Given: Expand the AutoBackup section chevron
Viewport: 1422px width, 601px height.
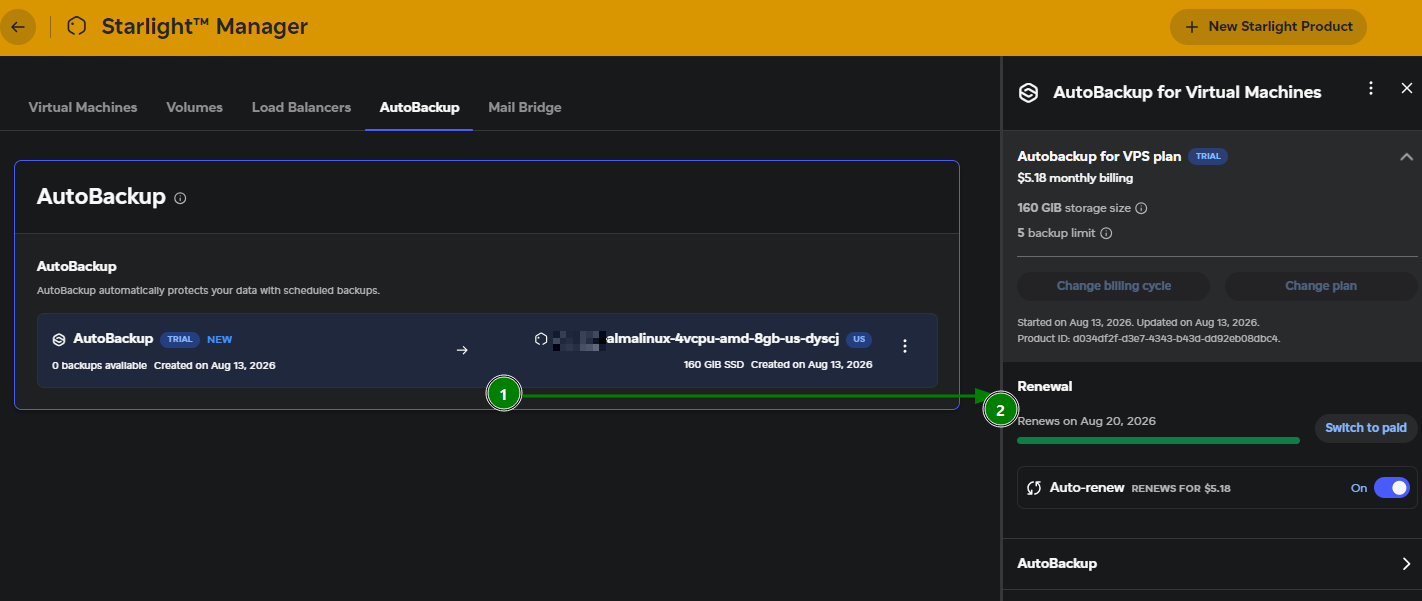Looking at the screenshot, I should click(1406, 564).
